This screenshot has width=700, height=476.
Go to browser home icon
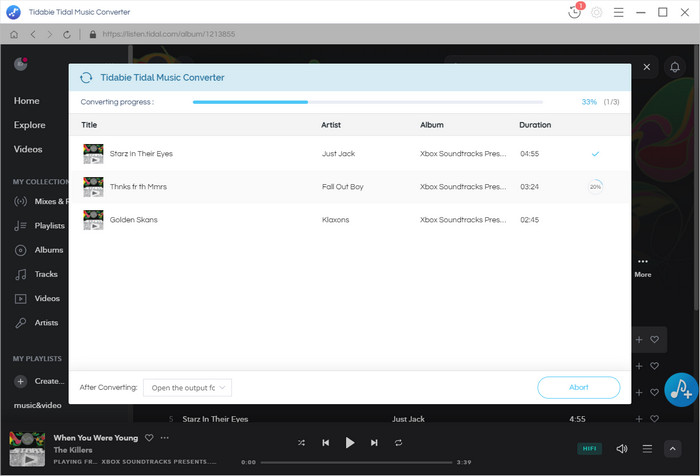tap(14, 34)
